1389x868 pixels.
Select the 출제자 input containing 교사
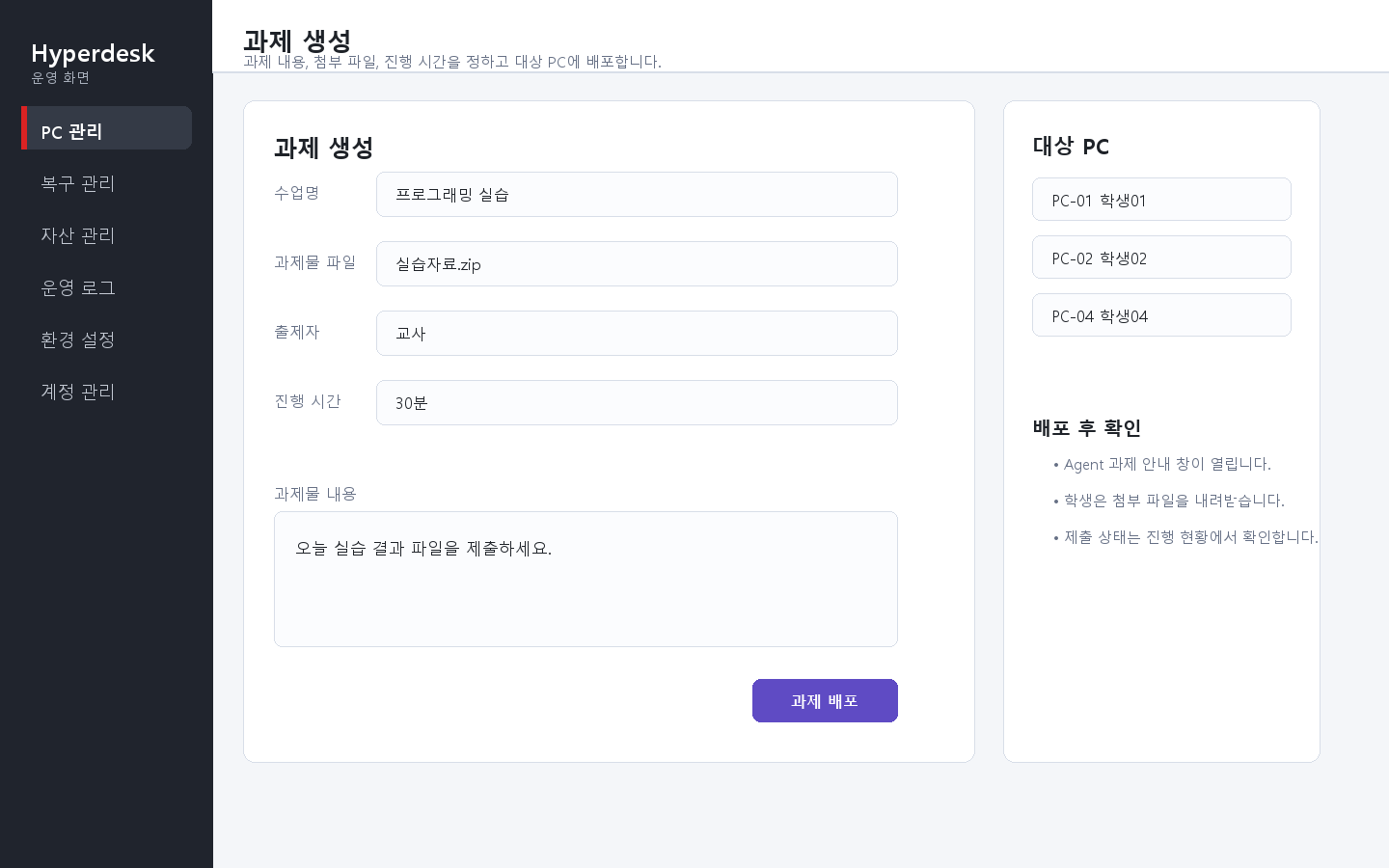coord(637,334)
